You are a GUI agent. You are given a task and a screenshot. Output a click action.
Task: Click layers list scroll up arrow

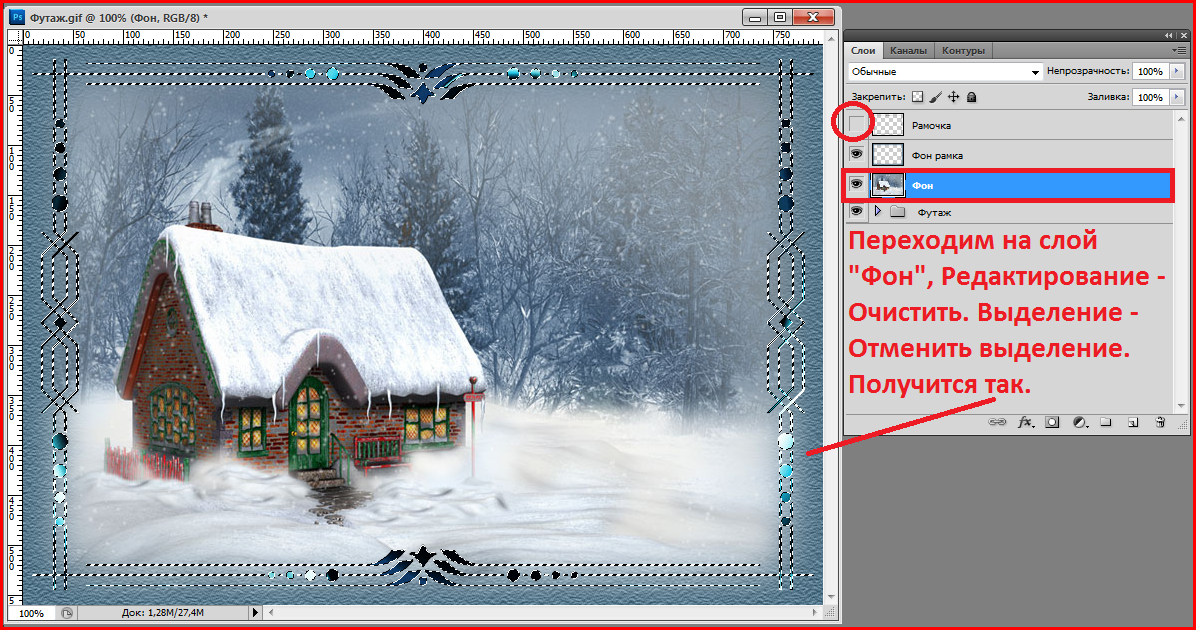coord(1182,119)
